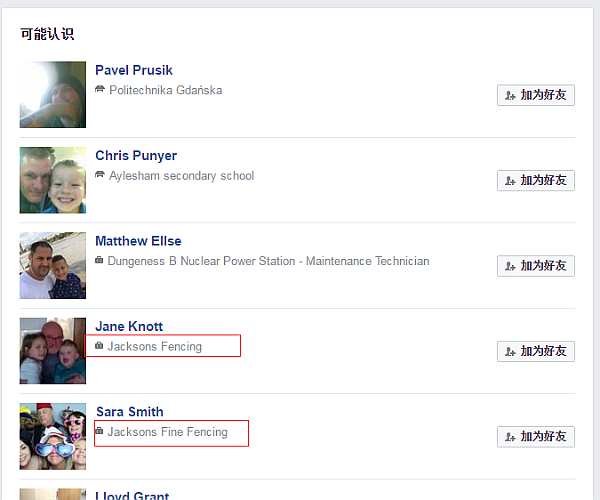Click briefcase icon beside Dungeness B Nuclear
600x500 pixels.
[99, 260]
